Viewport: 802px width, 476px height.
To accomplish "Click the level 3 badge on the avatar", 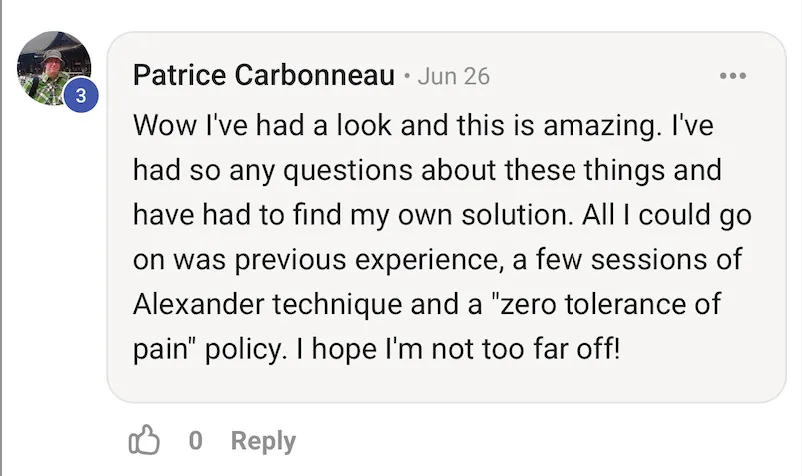I will (81, 96).
